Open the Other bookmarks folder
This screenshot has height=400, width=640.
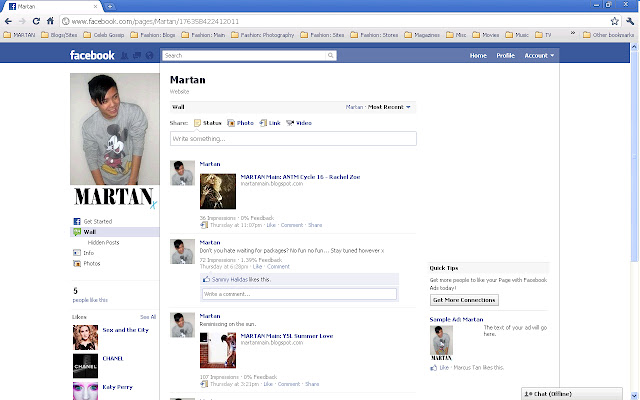(x=608, y=35)
